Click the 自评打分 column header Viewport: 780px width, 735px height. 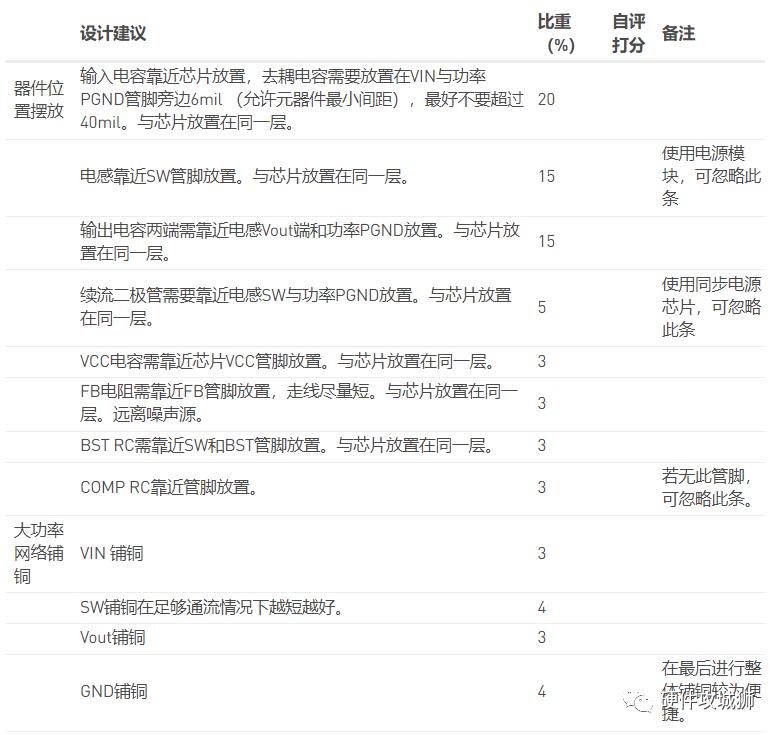click(628, 33)
